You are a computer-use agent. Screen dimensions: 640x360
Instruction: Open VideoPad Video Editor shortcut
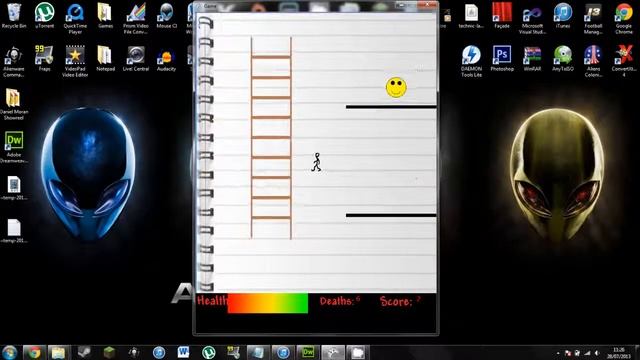coord(75,61)
